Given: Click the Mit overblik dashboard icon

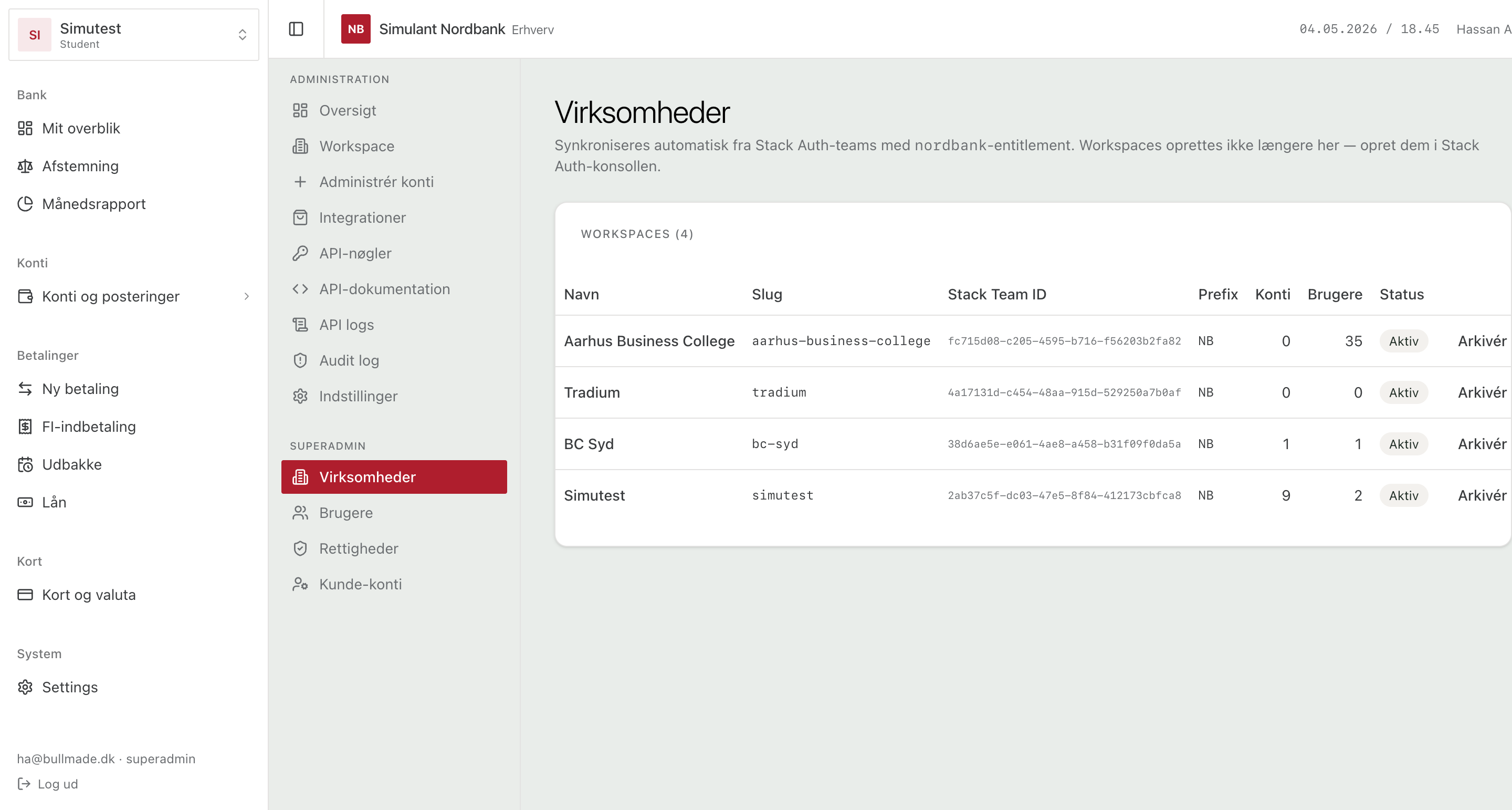Looking at the screenshot, I should point(25,128).
